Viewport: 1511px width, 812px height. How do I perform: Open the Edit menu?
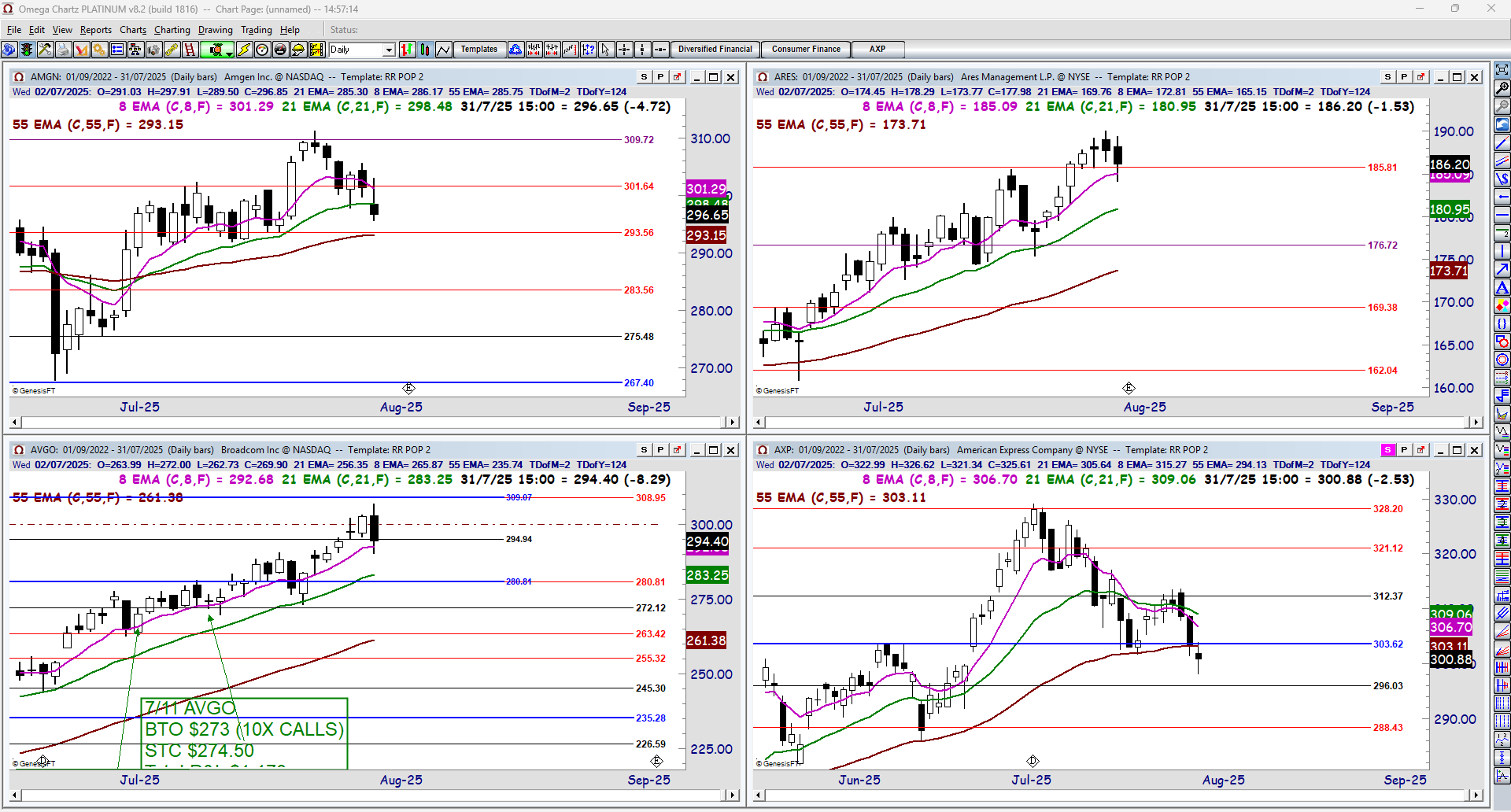pyautogui.click(x=37, y=30)
